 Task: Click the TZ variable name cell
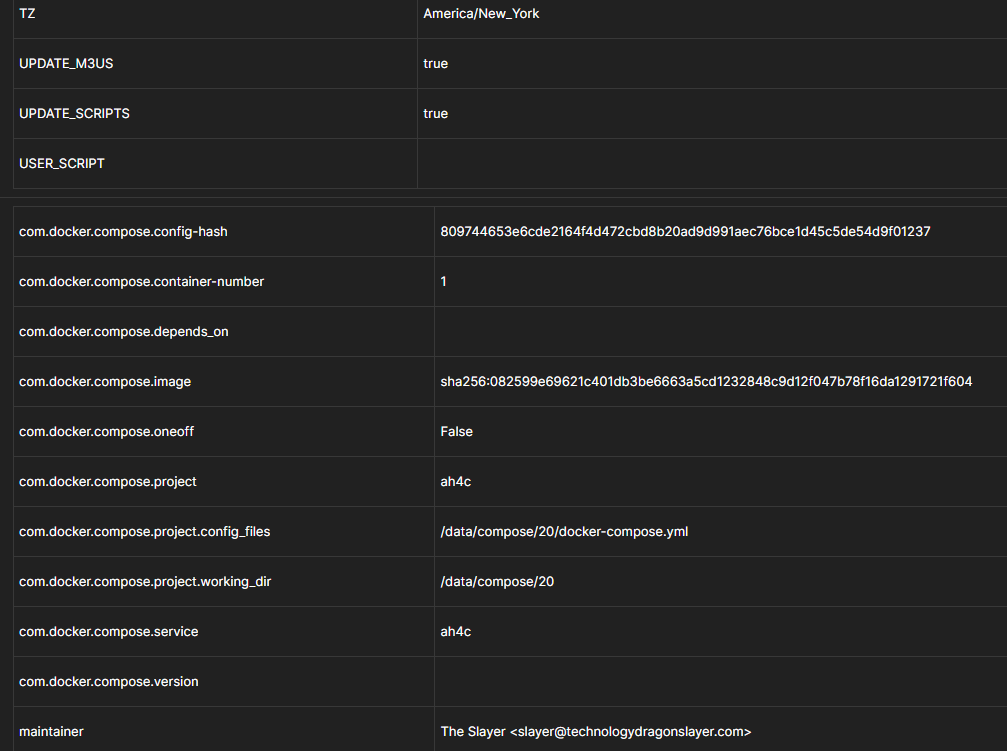[28, 14]
